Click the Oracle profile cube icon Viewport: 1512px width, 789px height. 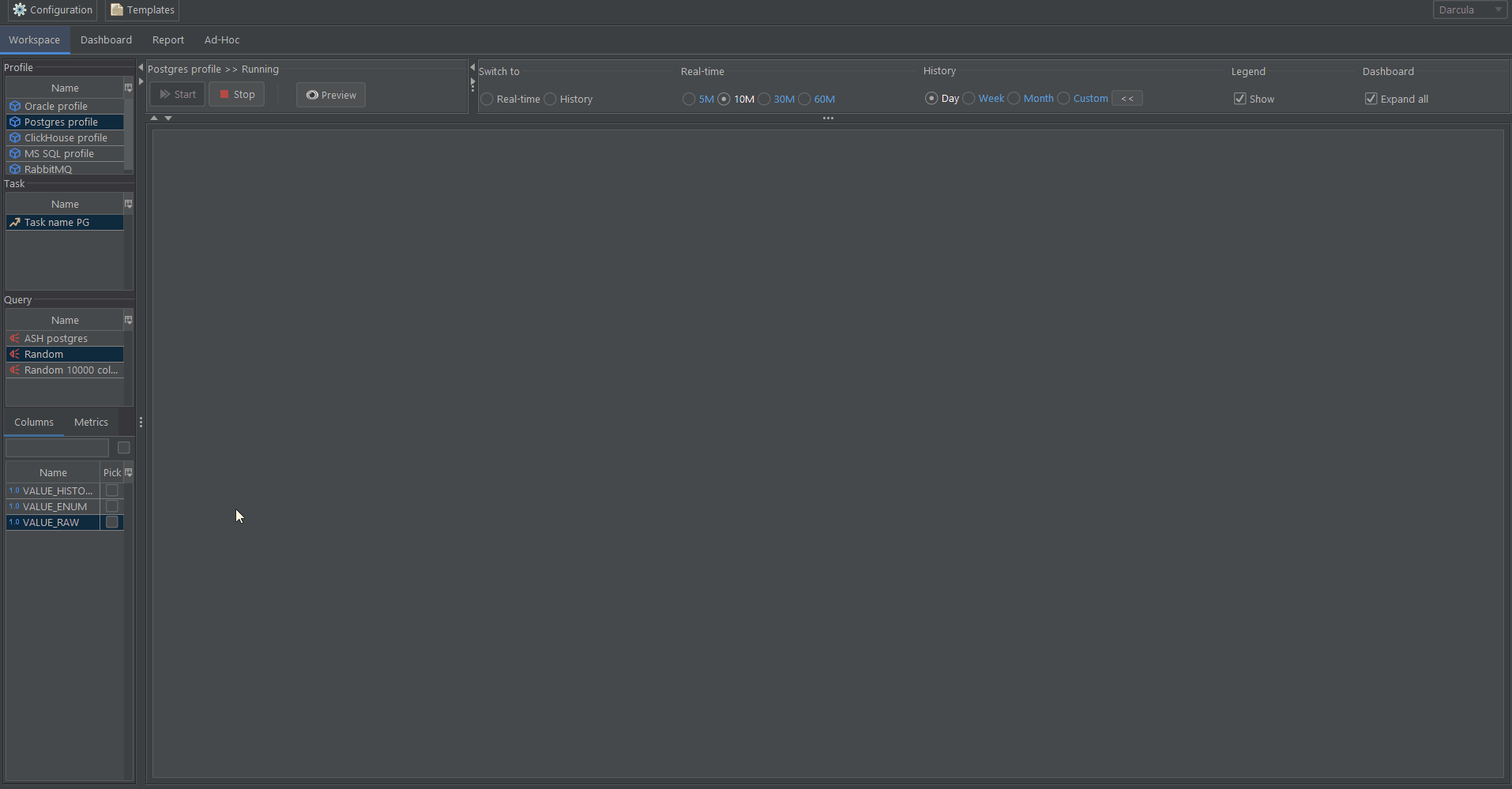tap(15, 106)
